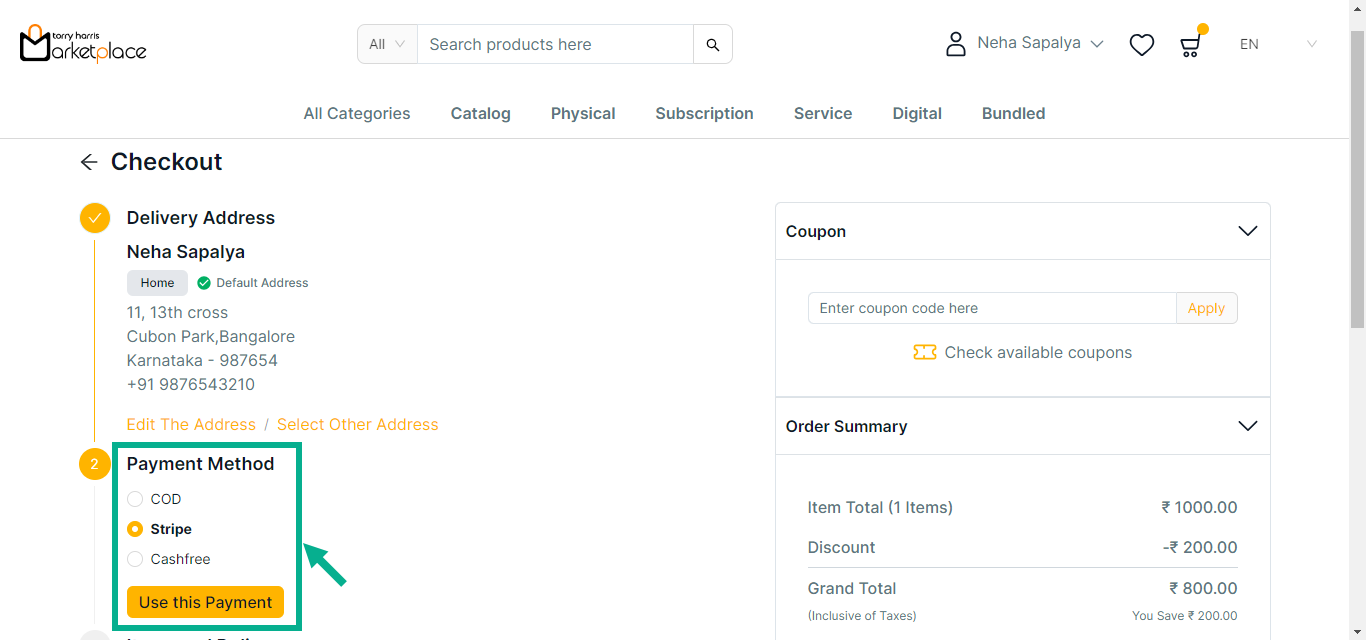Image resolution: width=1366 pixels, height=640 pixels.
Task: Select the Cashfree payment option
Action: (x=135, y=559)
